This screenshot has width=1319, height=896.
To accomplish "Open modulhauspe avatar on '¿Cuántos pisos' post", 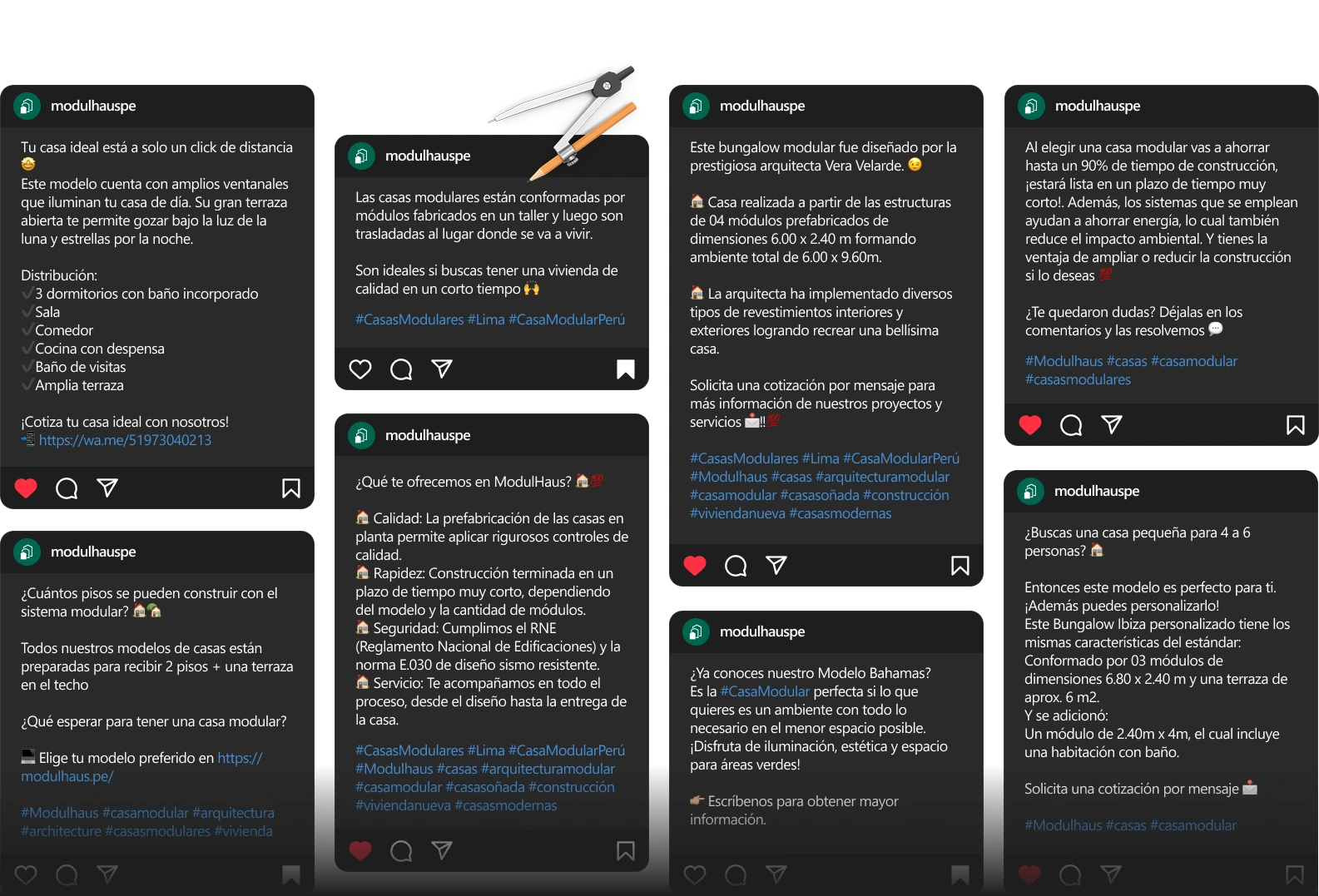I will tap(27, 552).
